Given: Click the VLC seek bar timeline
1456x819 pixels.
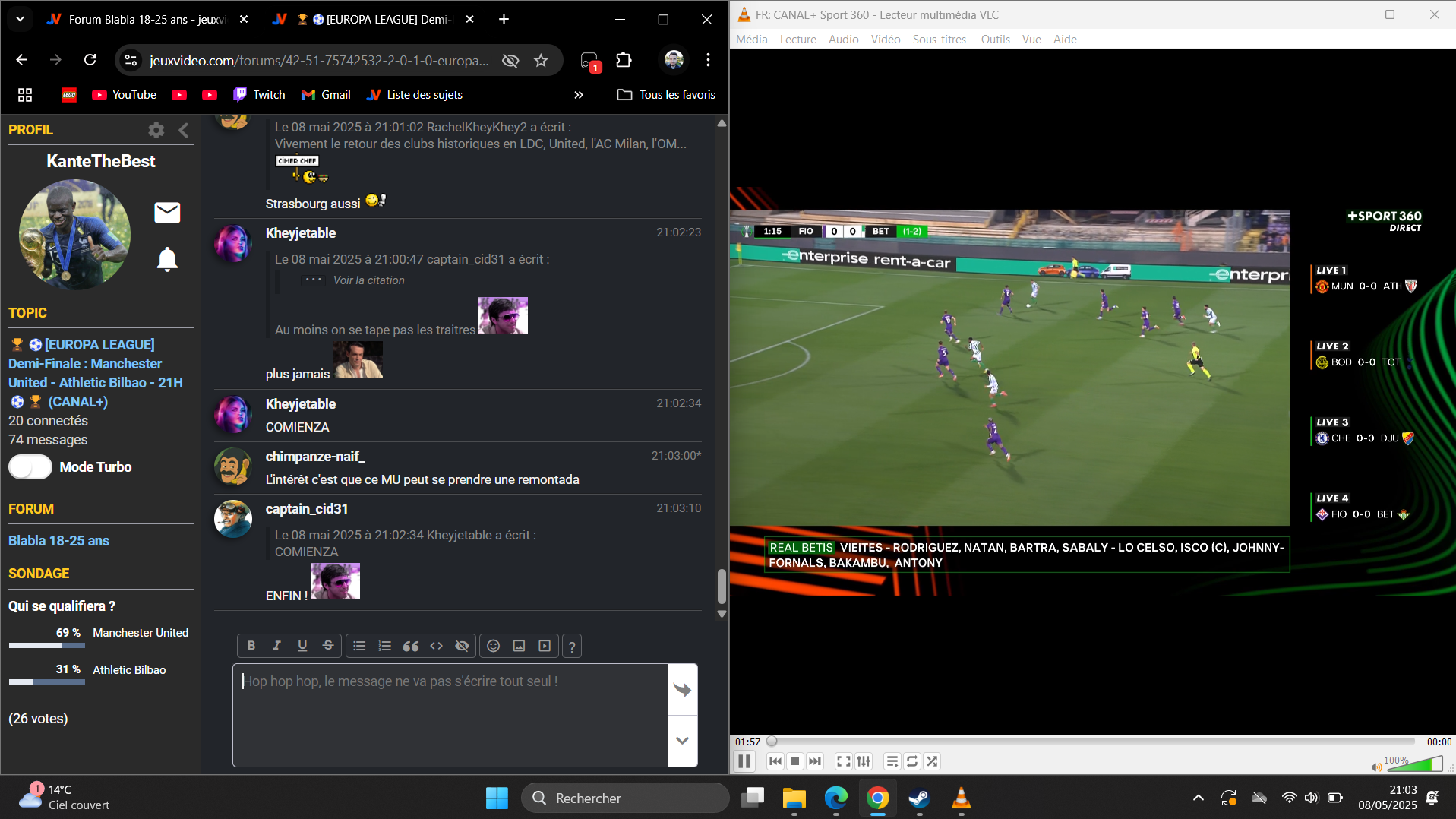Looking at the screenshot, I should (x=1091, y=742).
